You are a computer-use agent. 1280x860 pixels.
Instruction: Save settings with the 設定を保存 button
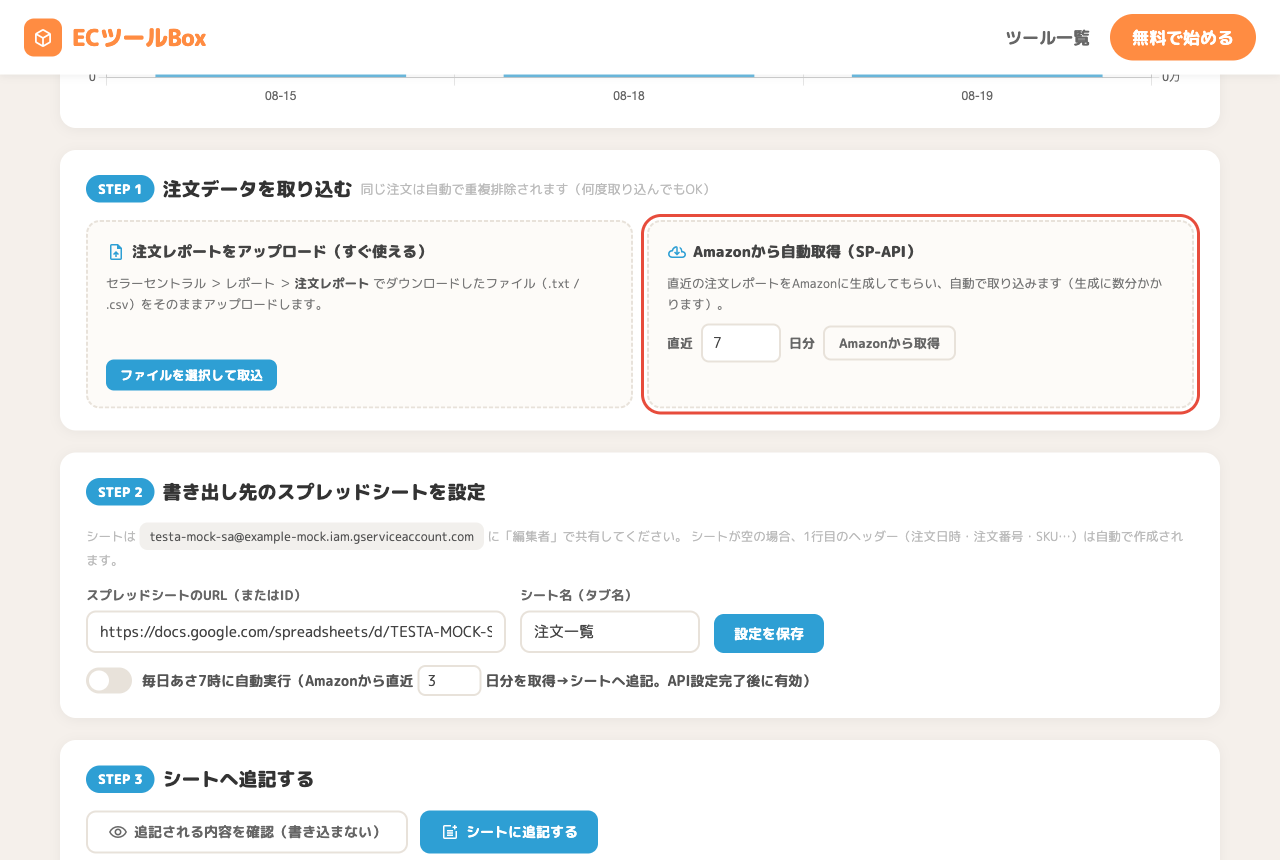click(769, 633)
